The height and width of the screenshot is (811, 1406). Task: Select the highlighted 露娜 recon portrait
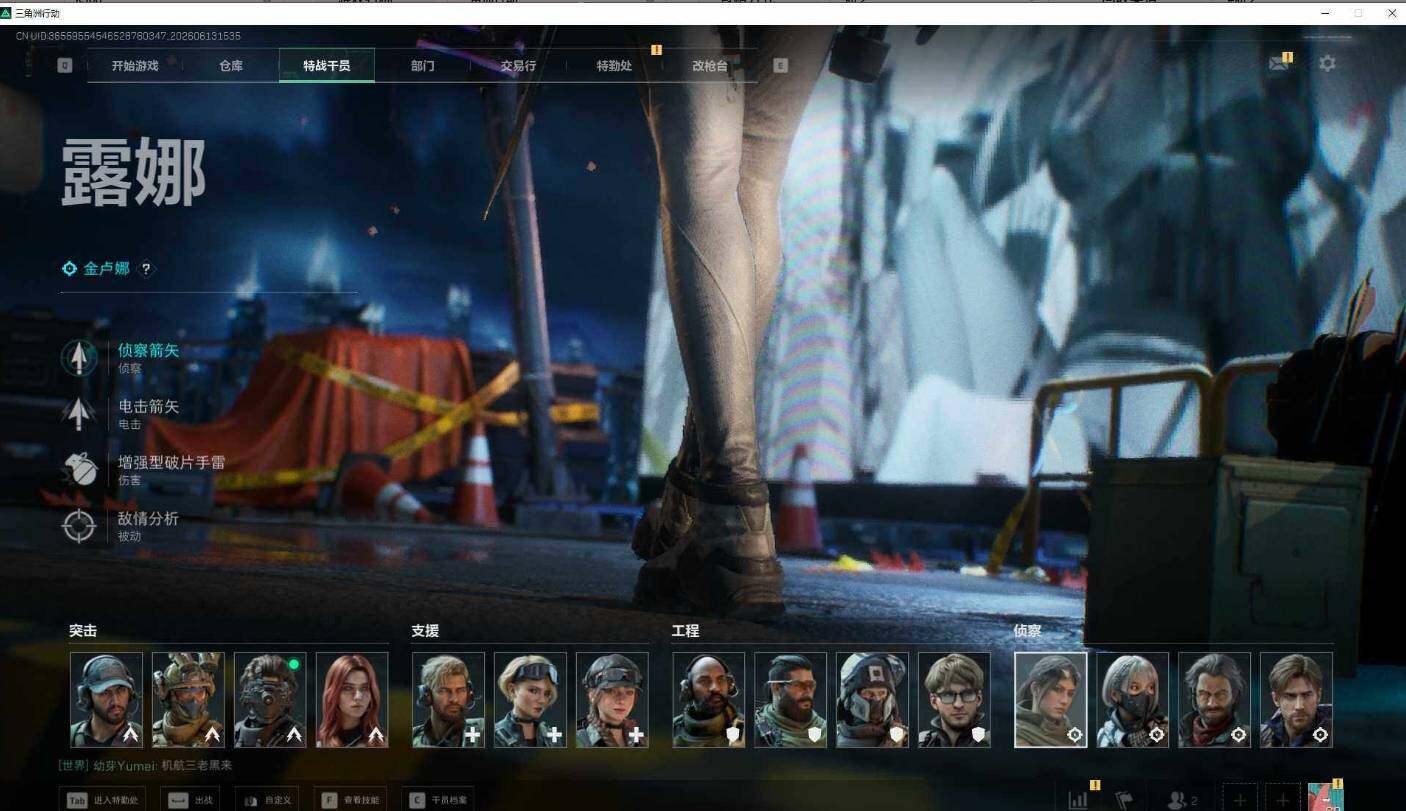pyautogui.click(x=1051, y=700)
